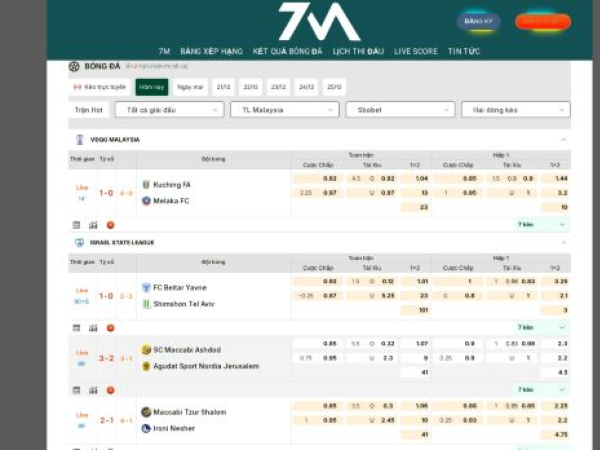This screenshot has height=450, width=600.
Task: Click the blue Đăng ký button
Action: 479,21
